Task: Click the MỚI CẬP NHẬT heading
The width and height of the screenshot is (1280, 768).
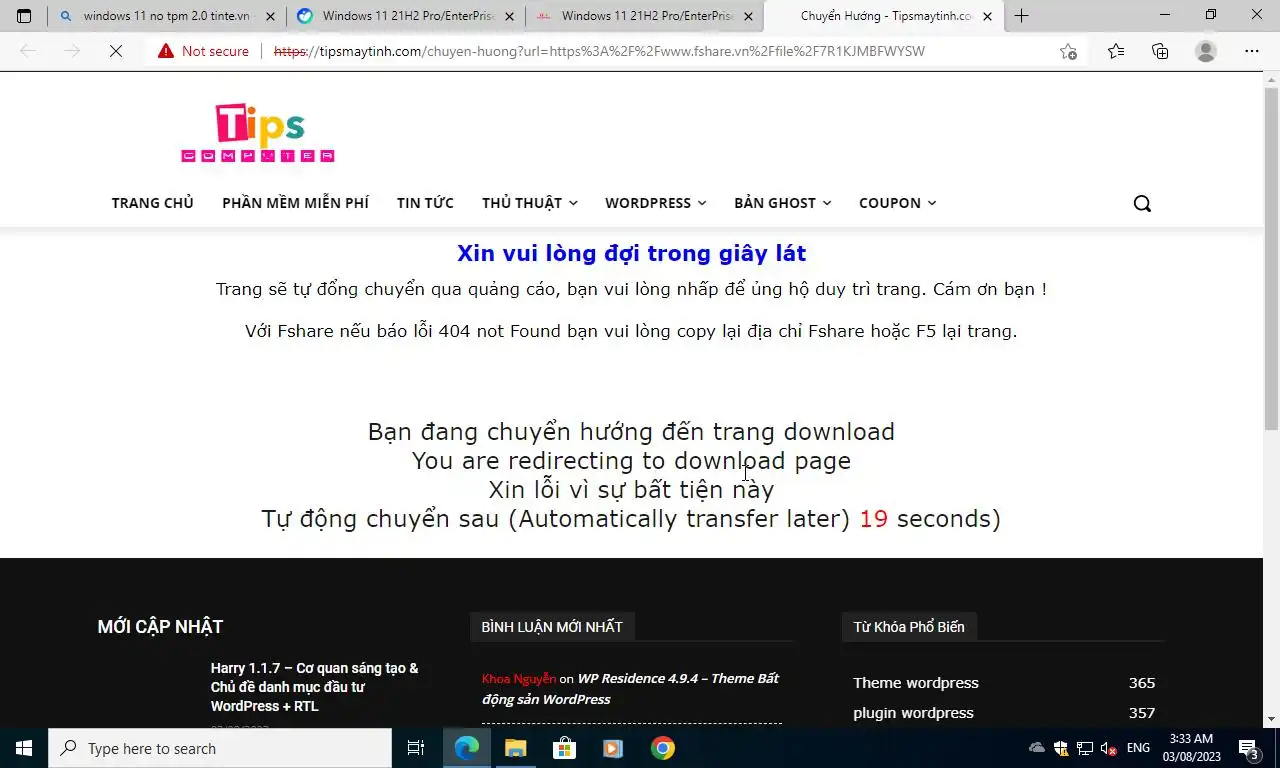Action: (x=160, y=627)
